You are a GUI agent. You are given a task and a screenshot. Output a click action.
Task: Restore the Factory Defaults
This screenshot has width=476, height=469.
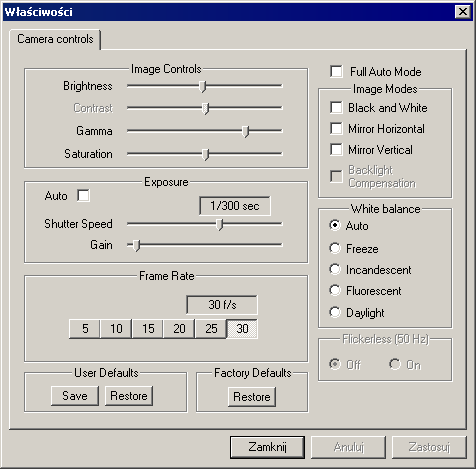coord(252,397)
